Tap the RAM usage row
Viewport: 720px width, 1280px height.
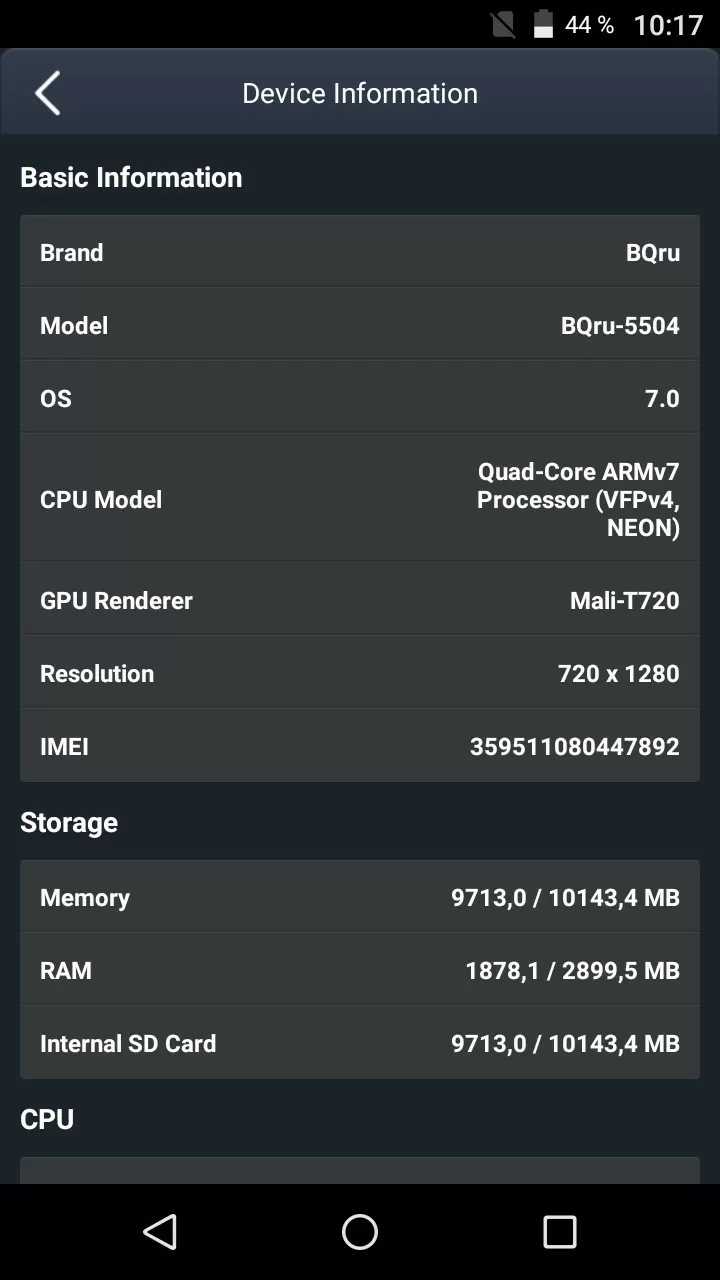[360, 970]
